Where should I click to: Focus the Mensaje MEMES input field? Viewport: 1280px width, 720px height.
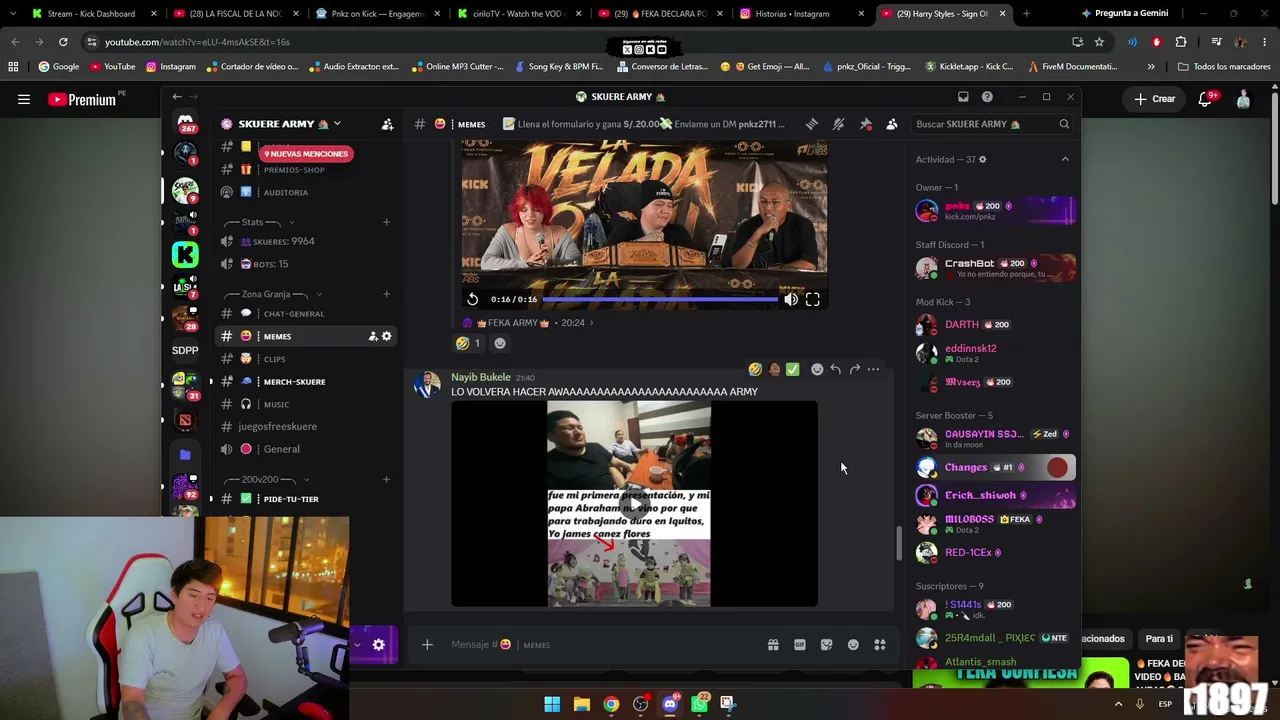600,645
